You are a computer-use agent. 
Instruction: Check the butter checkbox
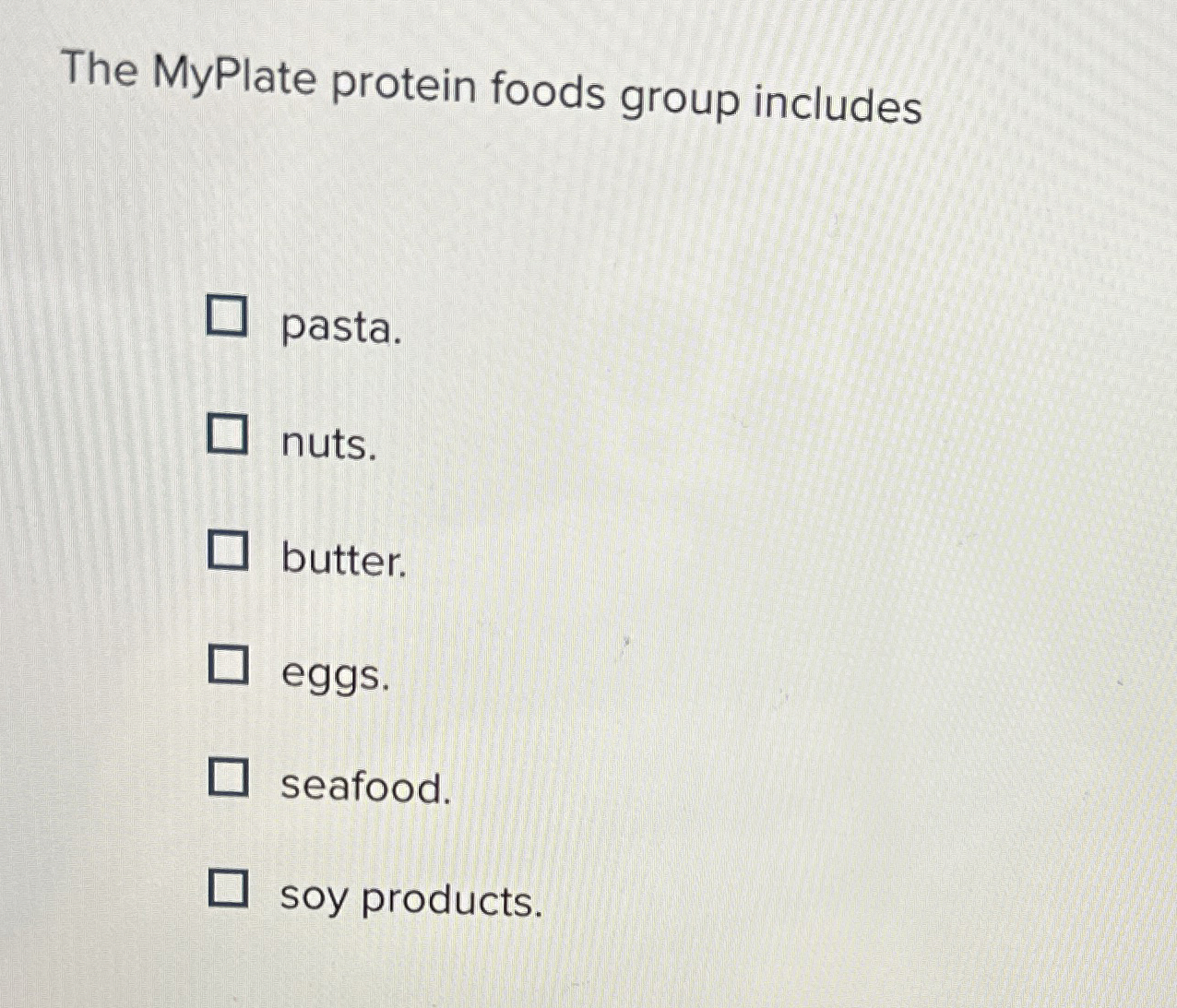point(227,551)
